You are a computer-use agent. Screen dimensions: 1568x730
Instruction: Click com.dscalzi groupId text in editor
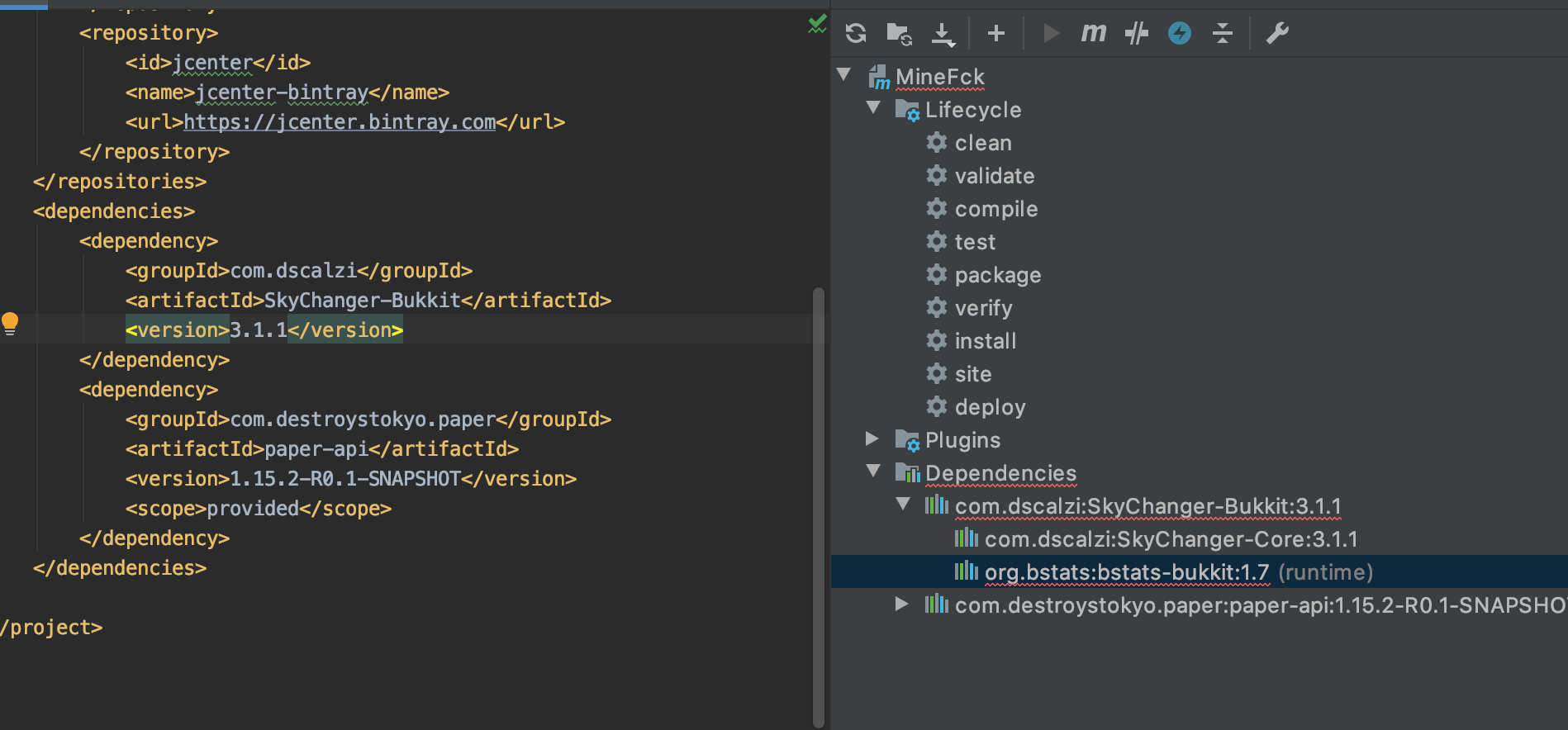(x=293, y=271)
